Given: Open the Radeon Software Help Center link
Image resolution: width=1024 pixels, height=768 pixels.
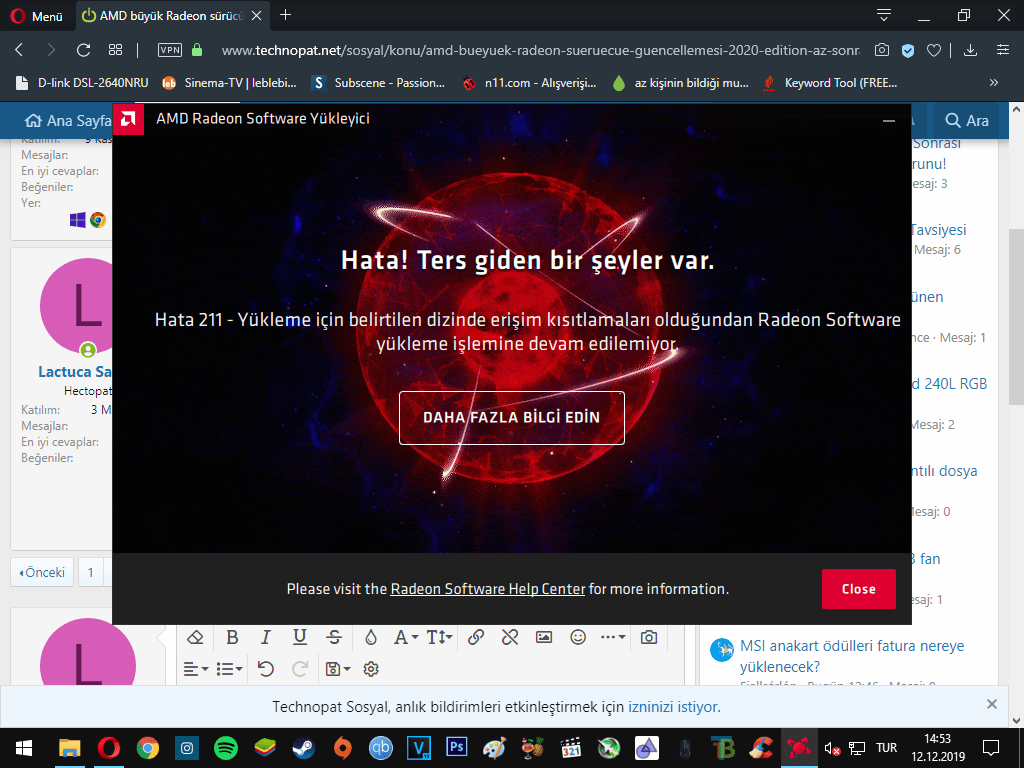Looking at the screenshot, I should [487, 589].
